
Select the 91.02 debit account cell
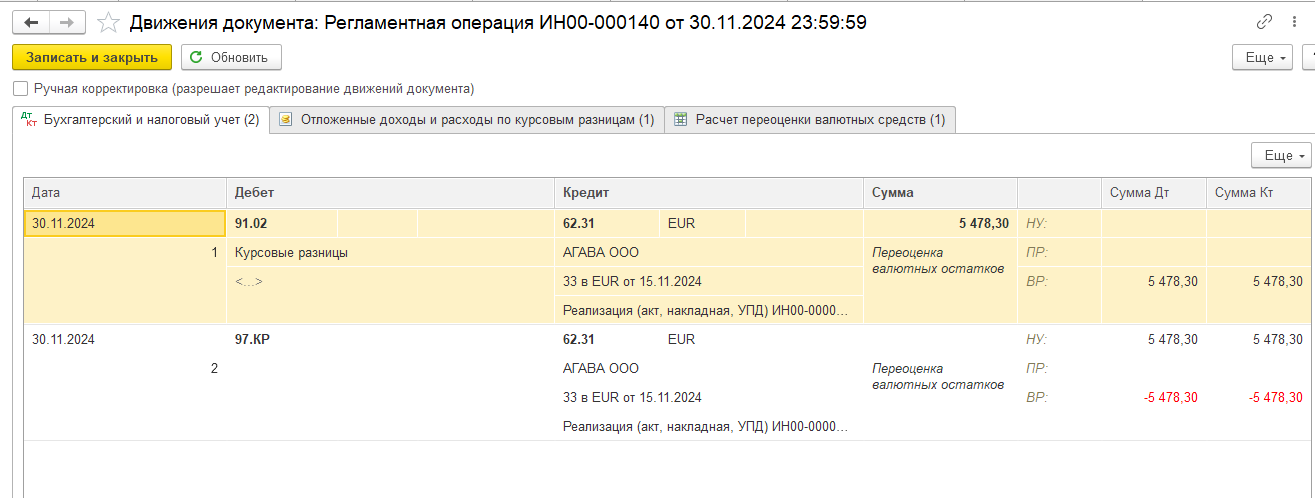coord(251,224)
